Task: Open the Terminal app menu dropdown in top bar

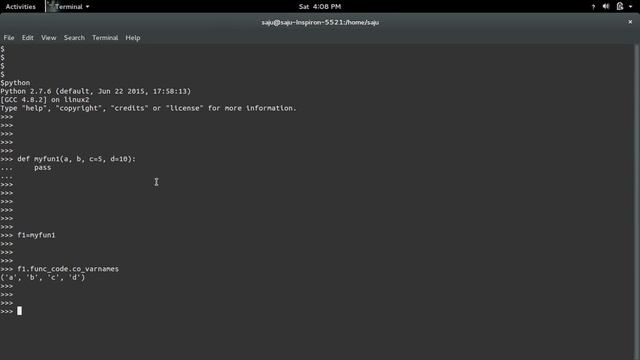Action: coord(72,7)
